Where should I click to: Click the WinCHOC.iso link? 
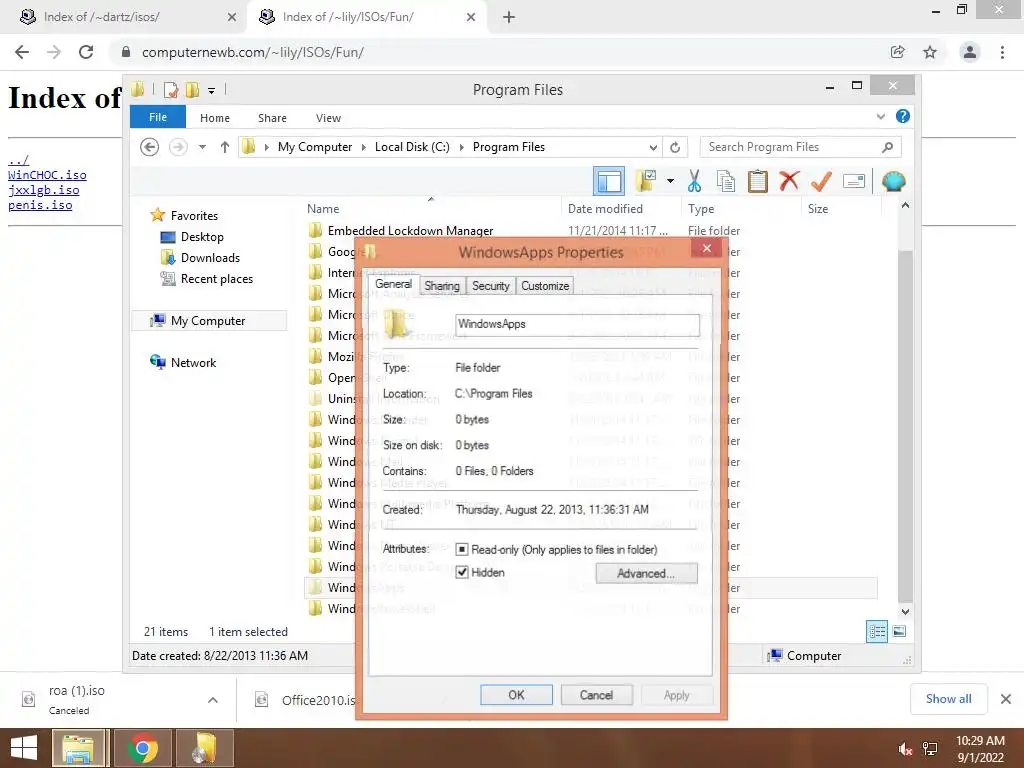click(47, 175)
